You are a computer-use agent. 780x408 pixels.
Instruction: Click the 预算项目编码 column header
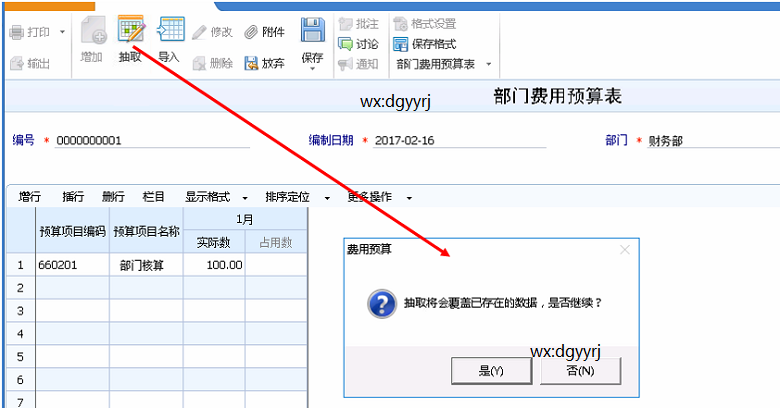73,231
